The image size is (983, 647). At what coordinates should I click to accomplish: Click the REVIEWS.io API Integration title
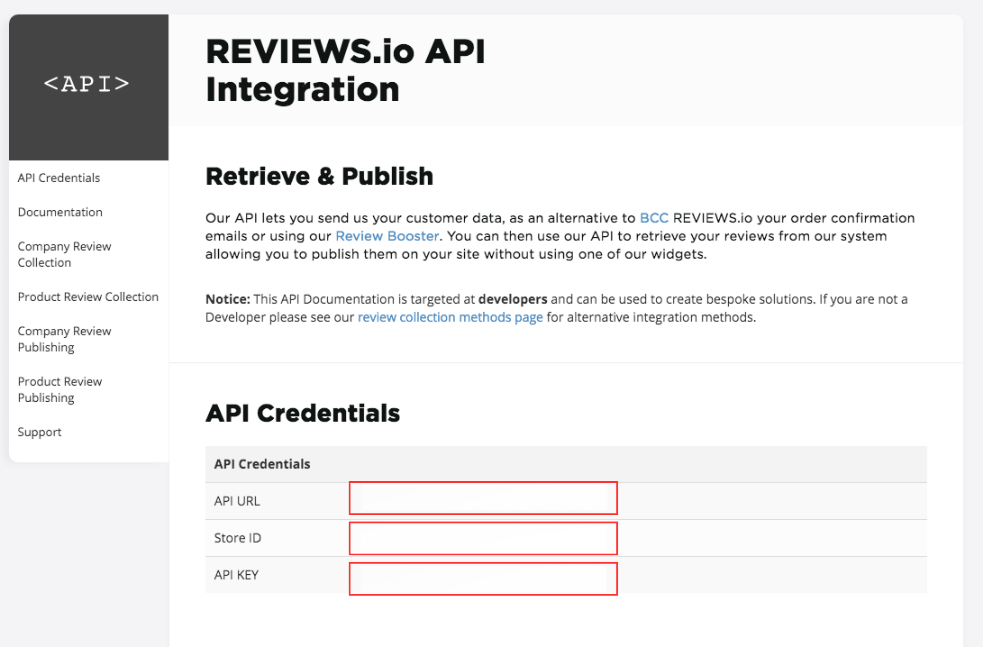(345, 70)
